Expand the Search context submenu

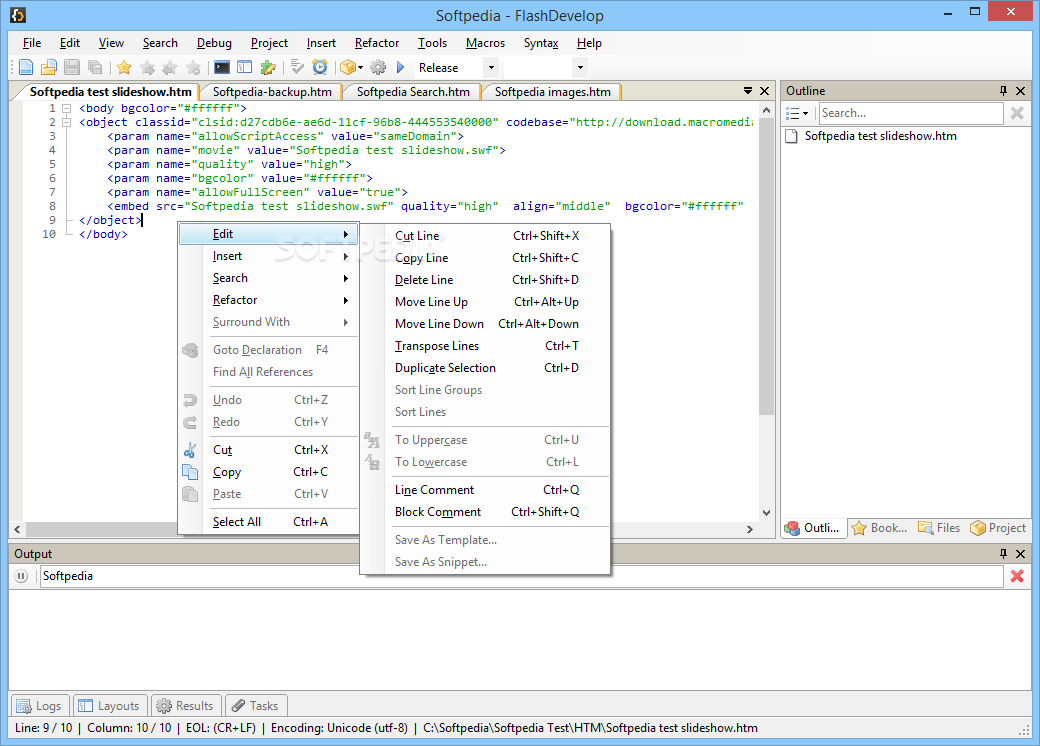[x=269, y=278]
